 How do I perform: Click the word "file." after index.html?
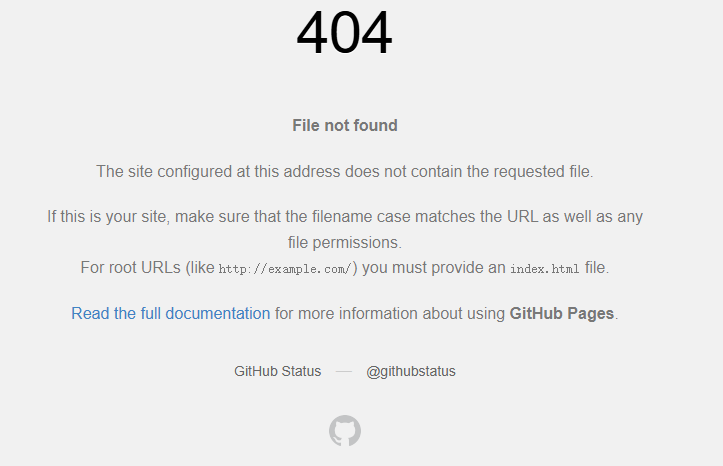pos(596,268)
